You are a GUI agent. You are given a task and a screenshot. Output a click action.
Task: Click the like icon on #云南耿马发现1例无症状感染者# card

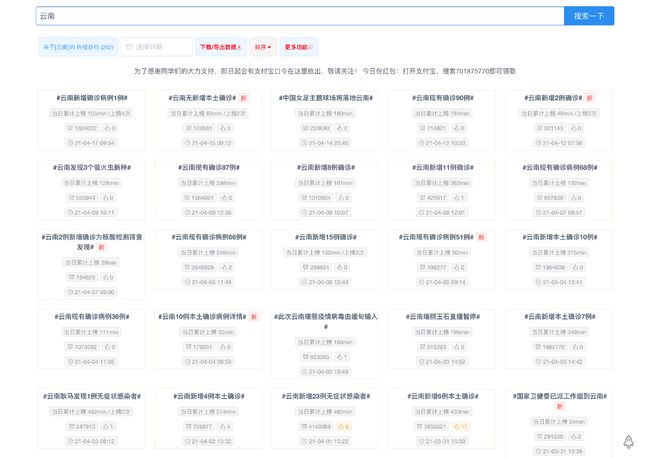click(x=105, y=426)
